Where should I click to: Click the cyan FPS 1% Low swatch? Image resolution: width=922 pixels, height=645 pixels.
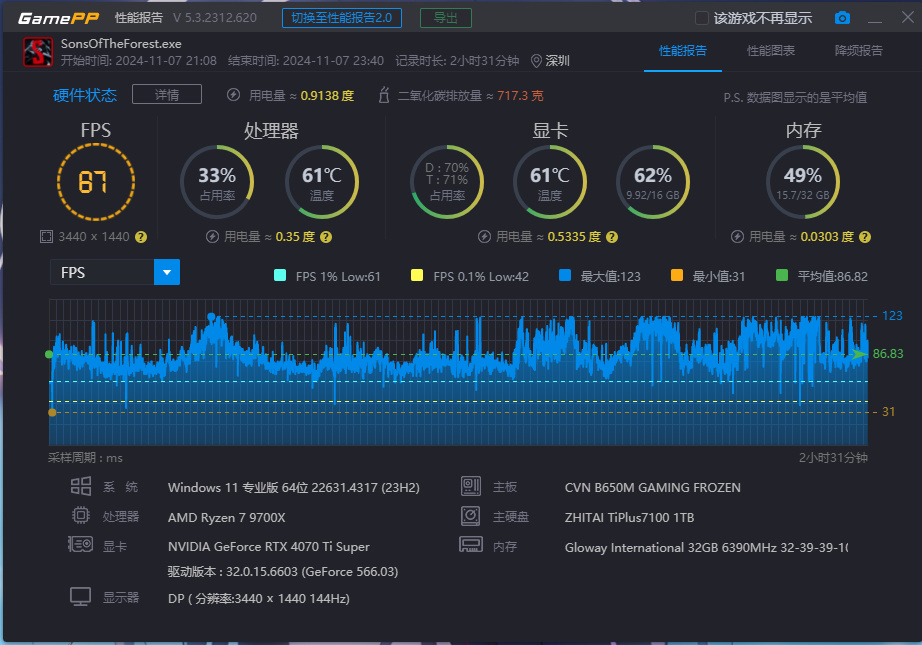click(280, 275)
